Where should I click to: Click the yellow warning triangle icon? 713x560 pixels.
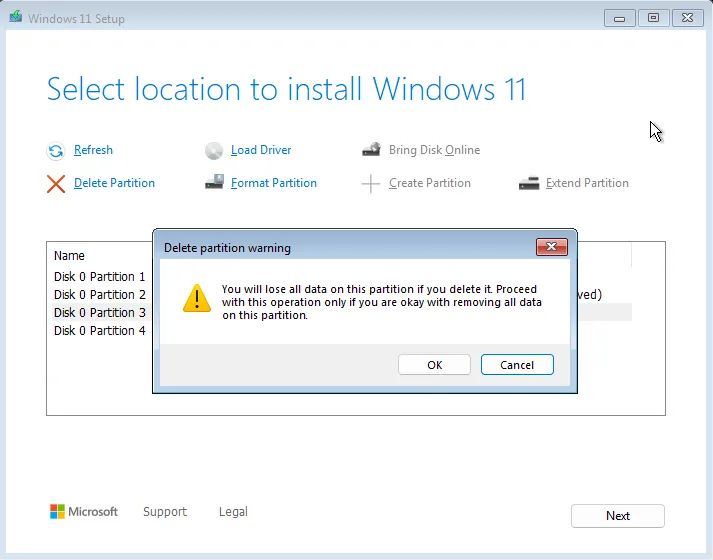pyautogui.click(x=197, y=297)
